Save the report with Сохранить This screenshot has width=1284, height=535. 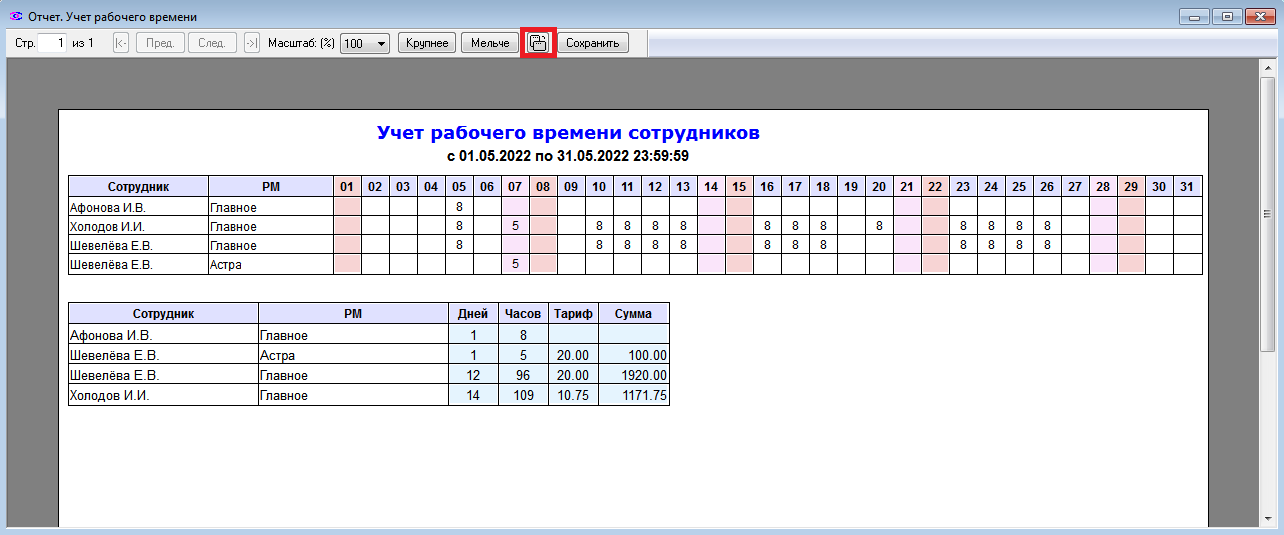click(593, 43)
